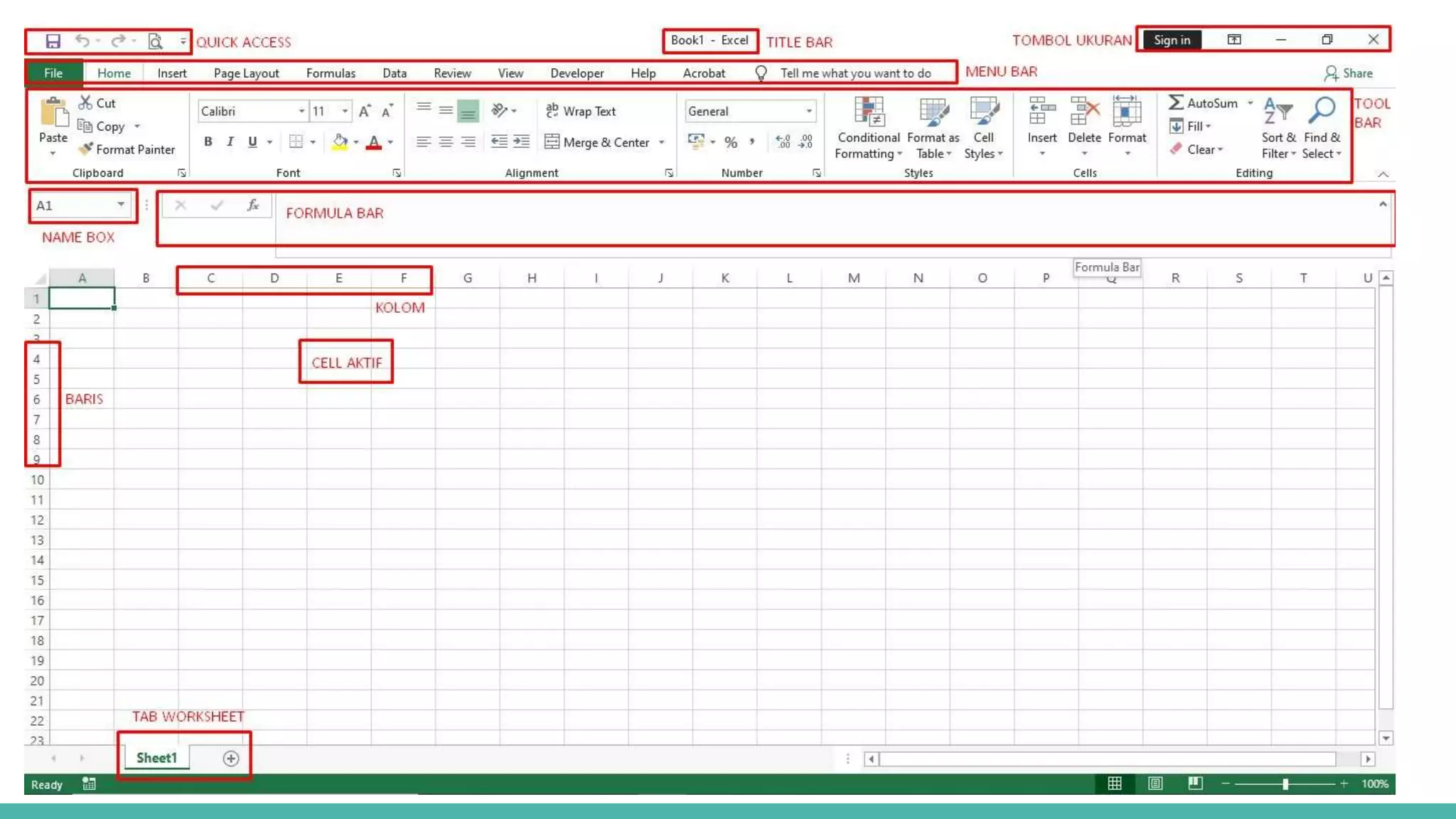
Task: Click the Share button
Action: click(1348, 73)
